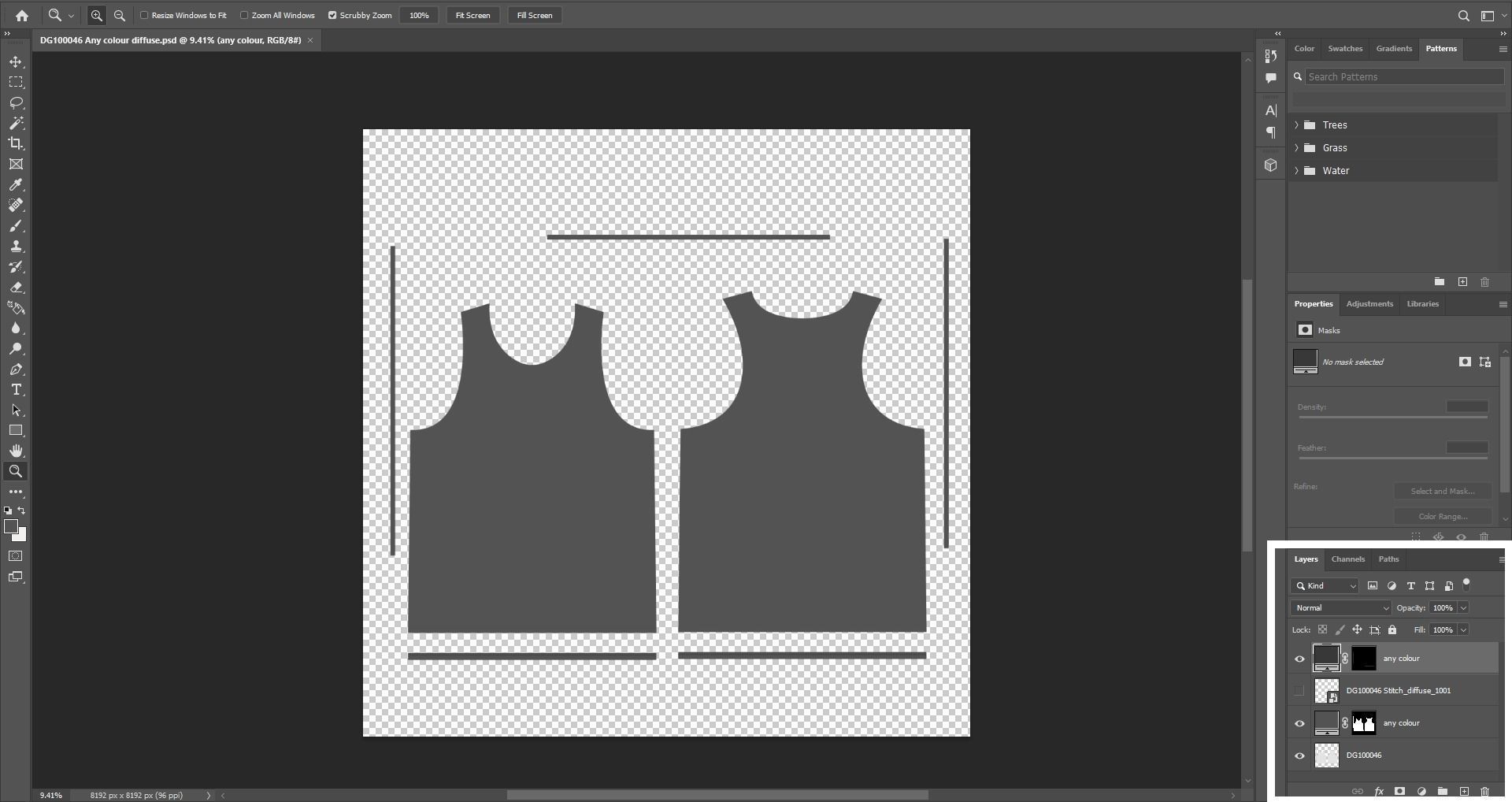1512x802 pixels.
Task: Select the Brush tool
Action: tap(16, 226)
